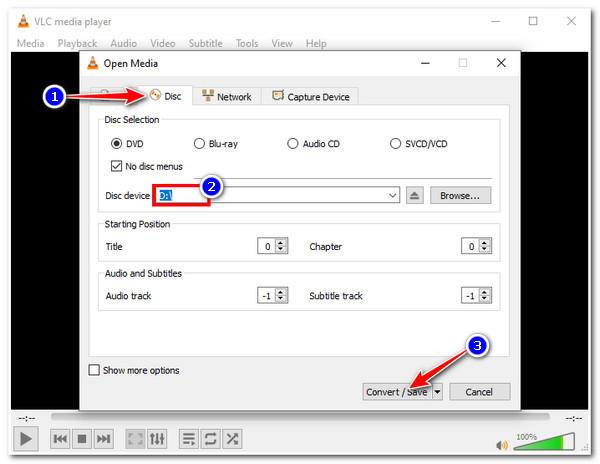The height and width of the screenshot is (464, 600).
Task: Select the Blu-ray radio button
Action: 199,144
